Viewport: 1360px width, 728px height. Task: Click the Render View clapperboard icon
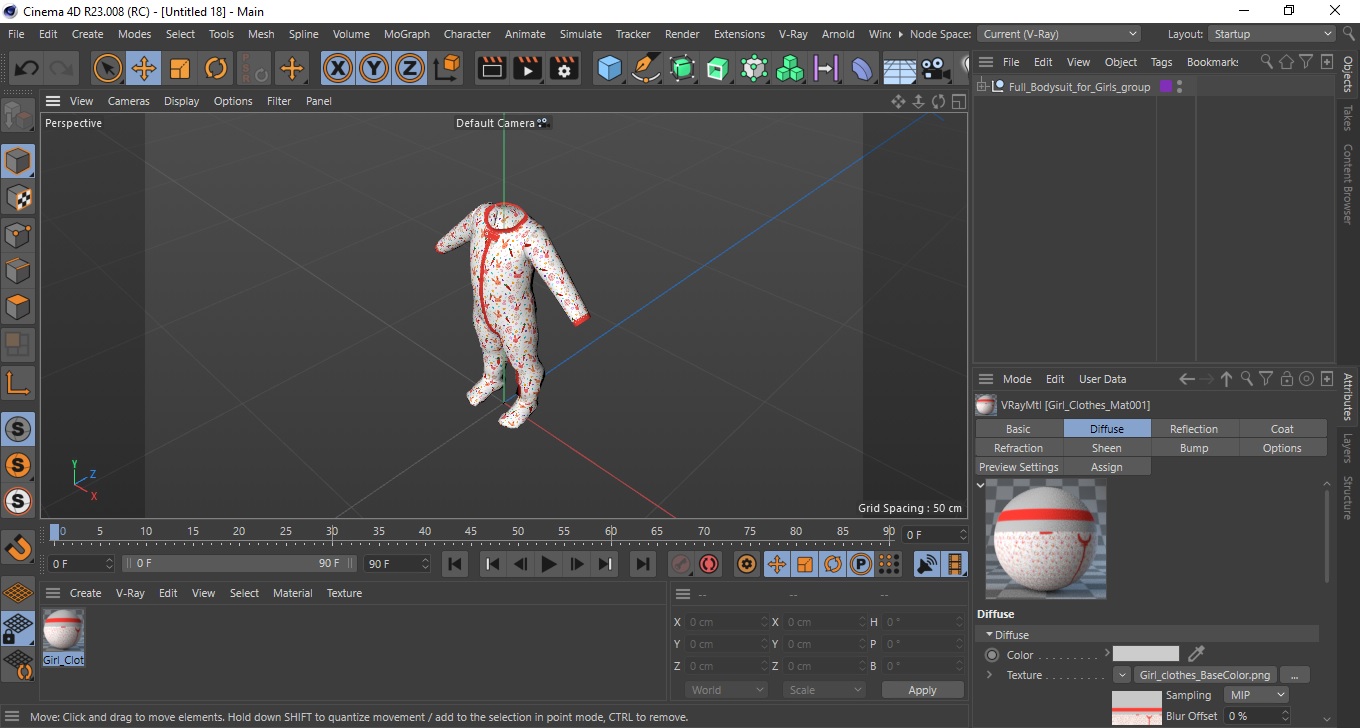492,68
